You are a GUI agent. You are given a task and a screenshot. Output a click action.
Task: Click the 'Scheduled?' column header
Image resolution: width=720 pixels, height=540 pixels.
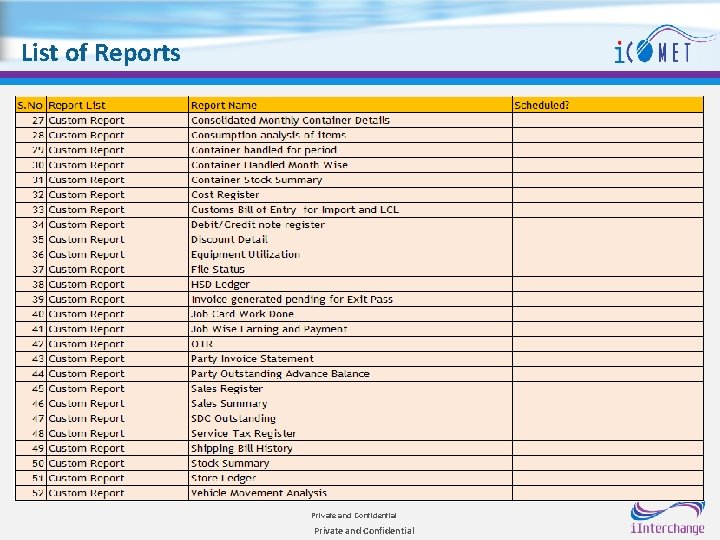pos(608,105)
